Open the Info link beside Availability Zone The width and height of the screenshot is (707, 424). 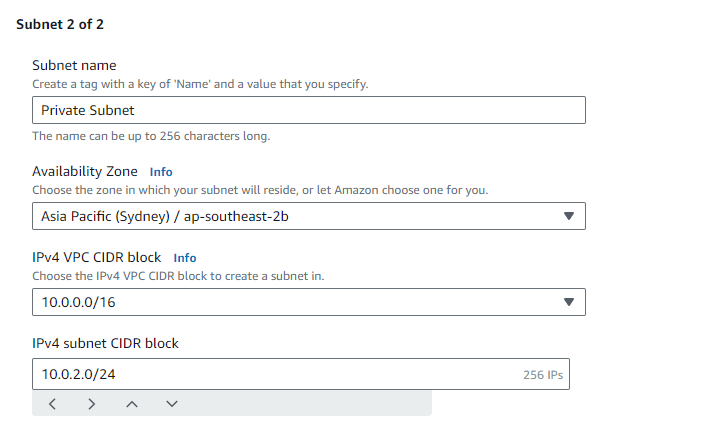click(x=161, y=172)
